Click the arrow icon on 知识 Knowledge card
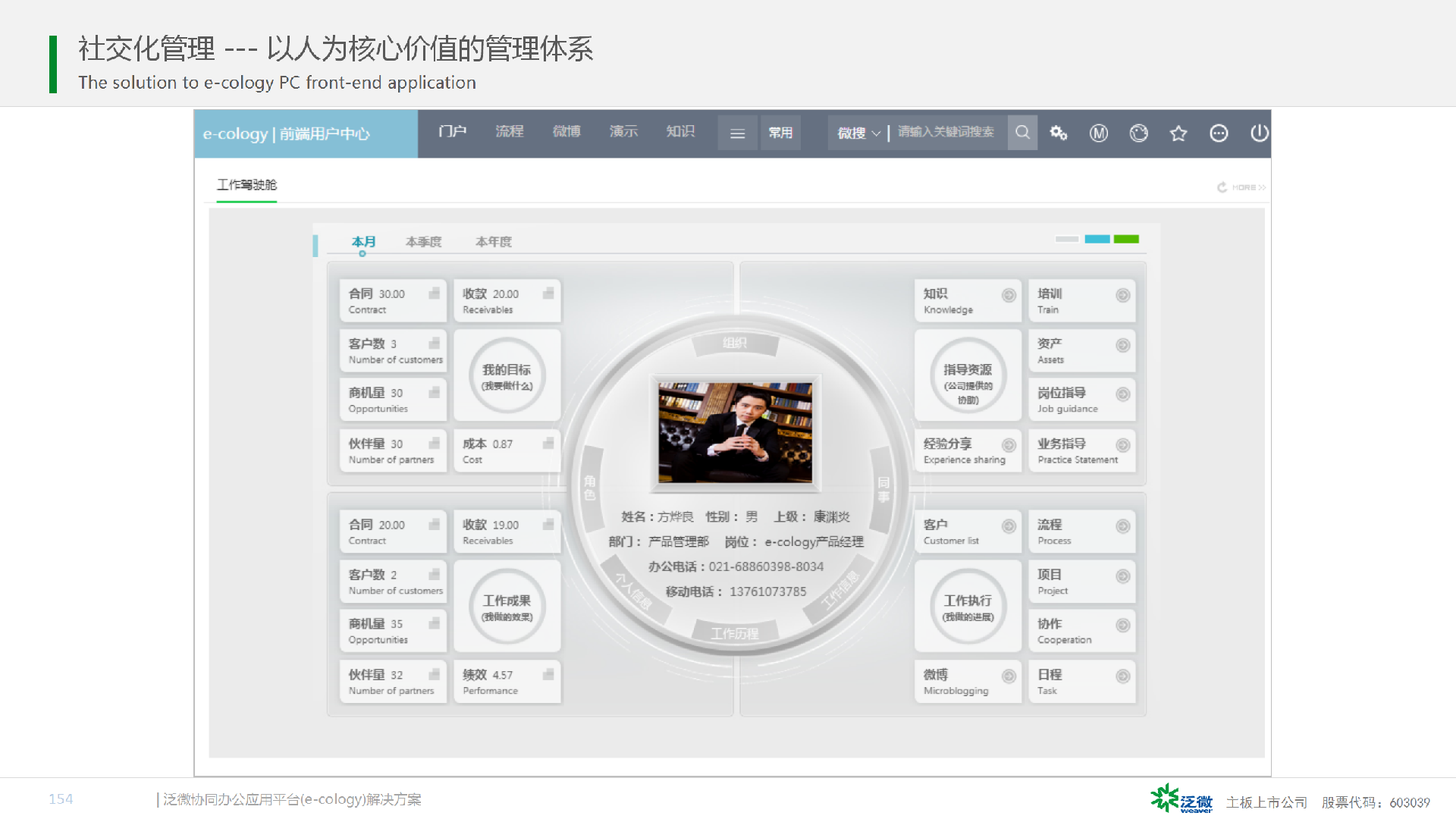This screenshot has width=1456, height=819. coord(1009,295)
